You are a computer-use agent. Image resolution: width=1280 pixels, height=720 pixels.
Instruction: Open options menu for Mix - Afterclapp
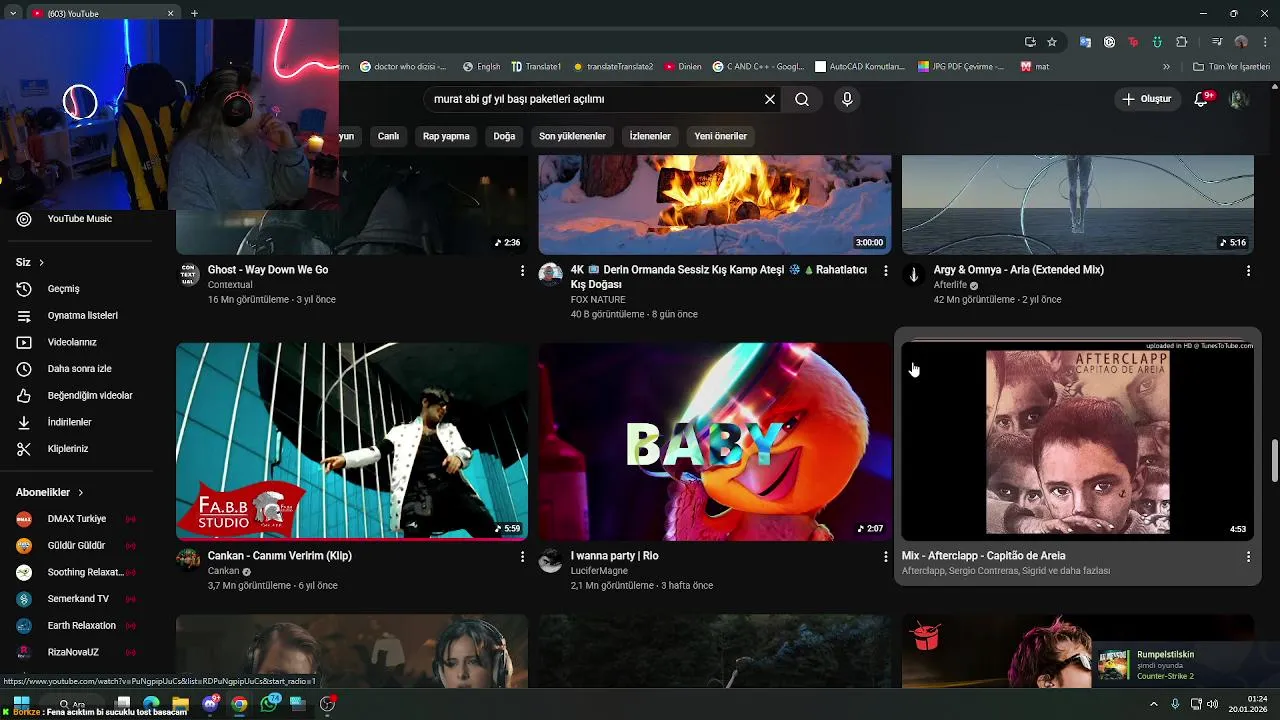tap(1248, 557)
